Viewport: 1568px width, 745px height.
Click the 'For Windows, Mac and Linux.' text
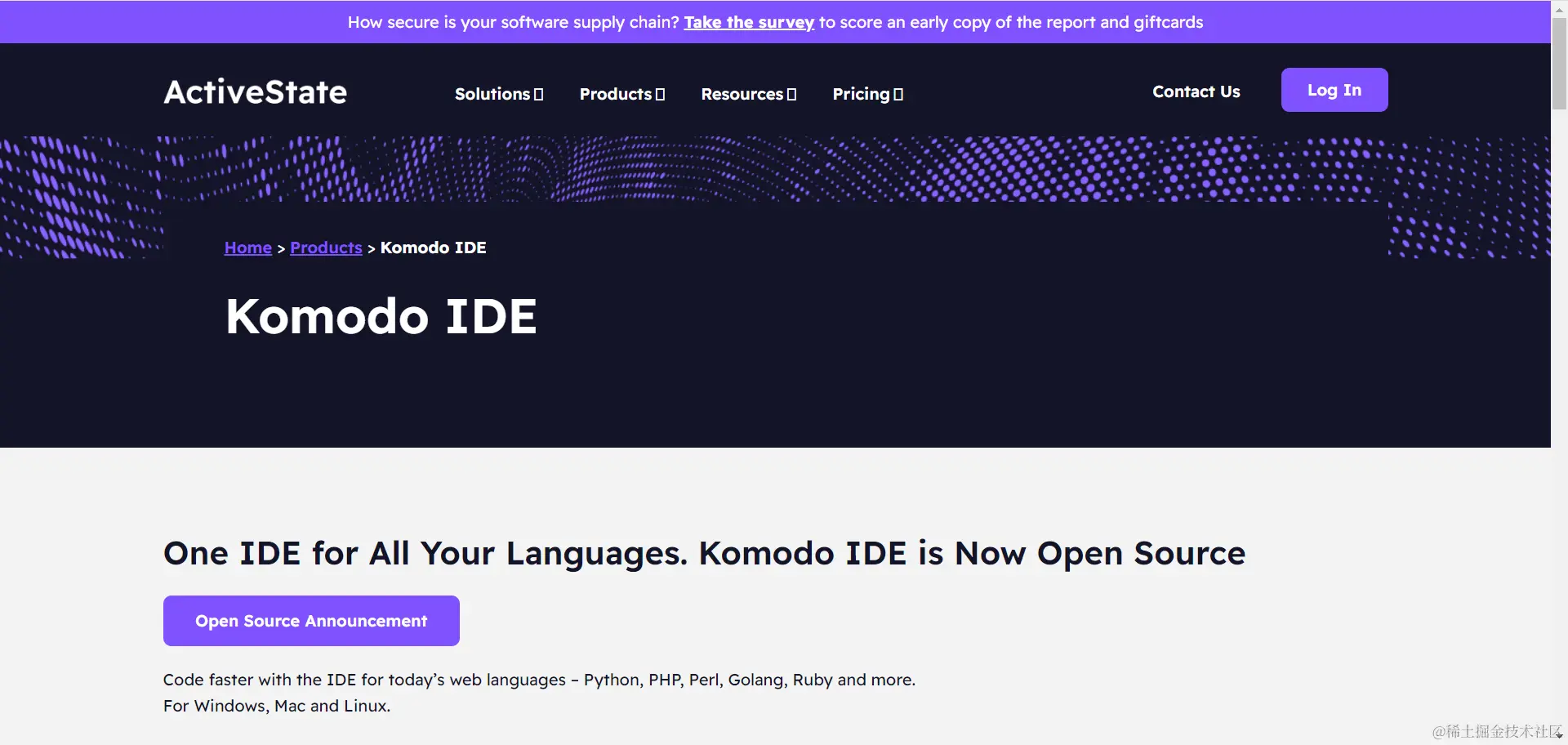point(277,706)
